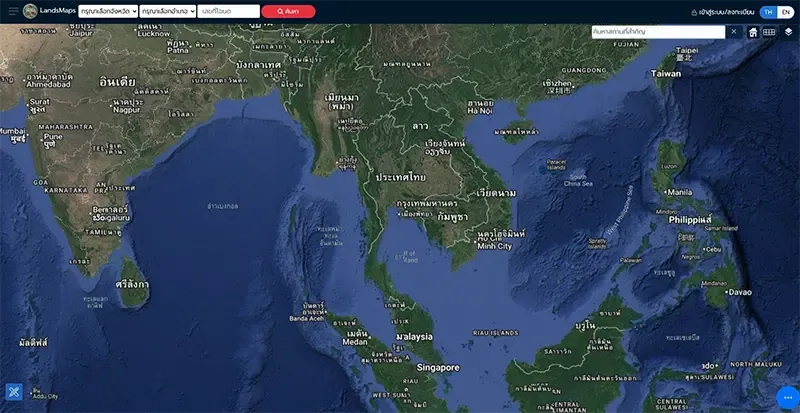Click the Davao city label
800x413 pixels.
tap(740, 292)
